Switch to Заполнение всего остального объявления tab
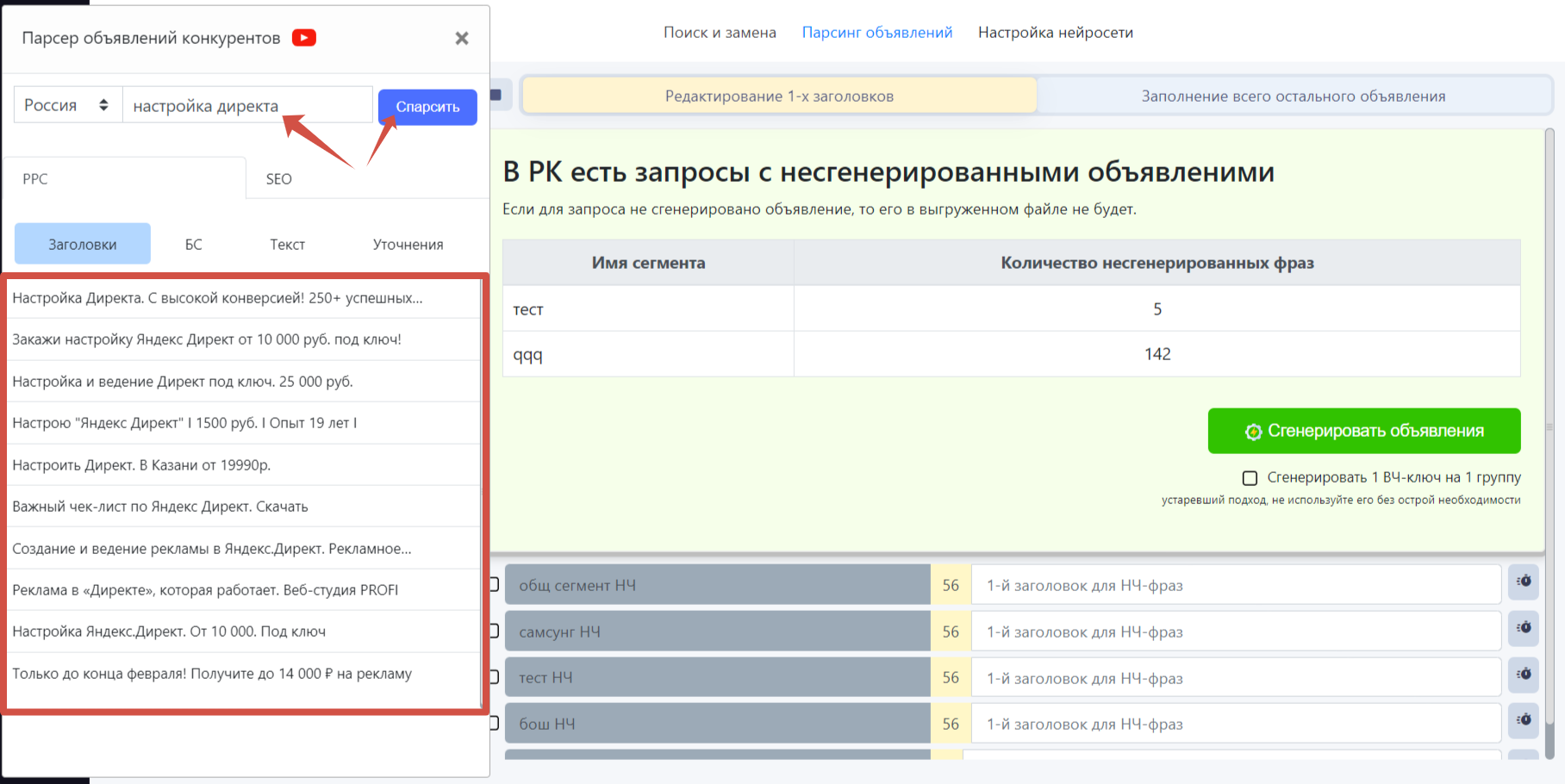 (1294, 96)
